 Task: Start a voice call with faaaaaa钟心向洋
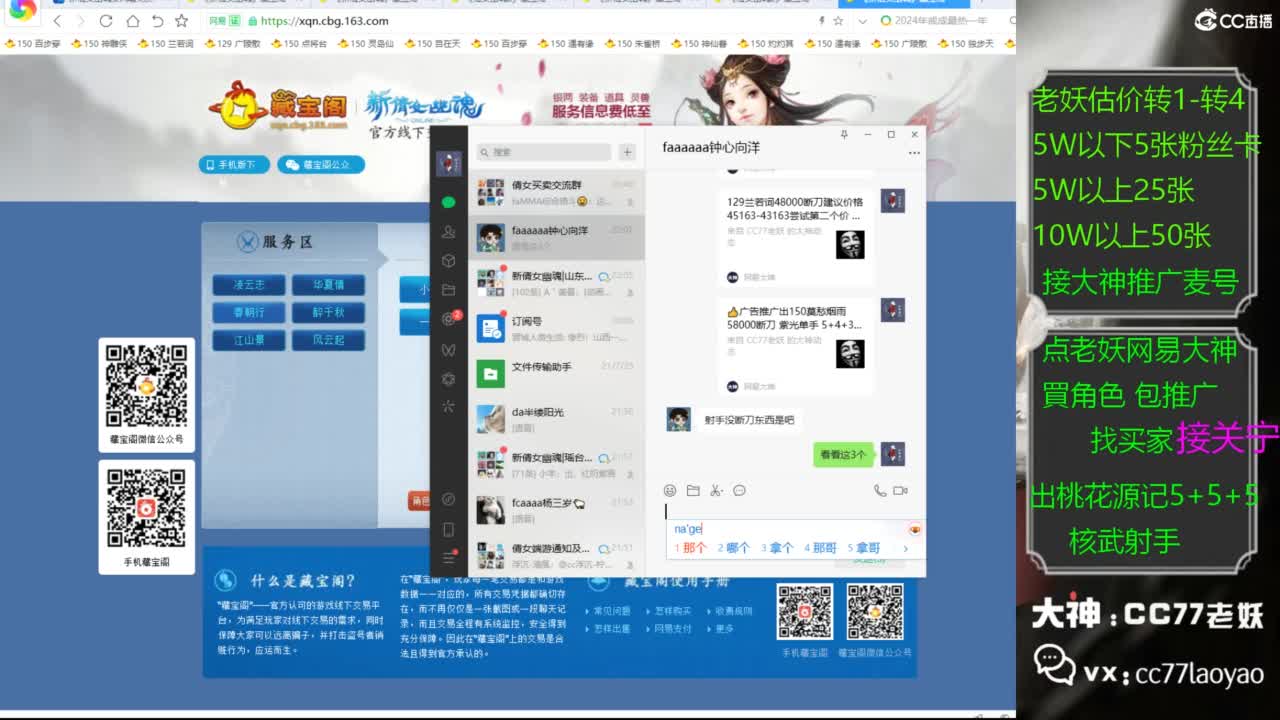click(878, 490)
